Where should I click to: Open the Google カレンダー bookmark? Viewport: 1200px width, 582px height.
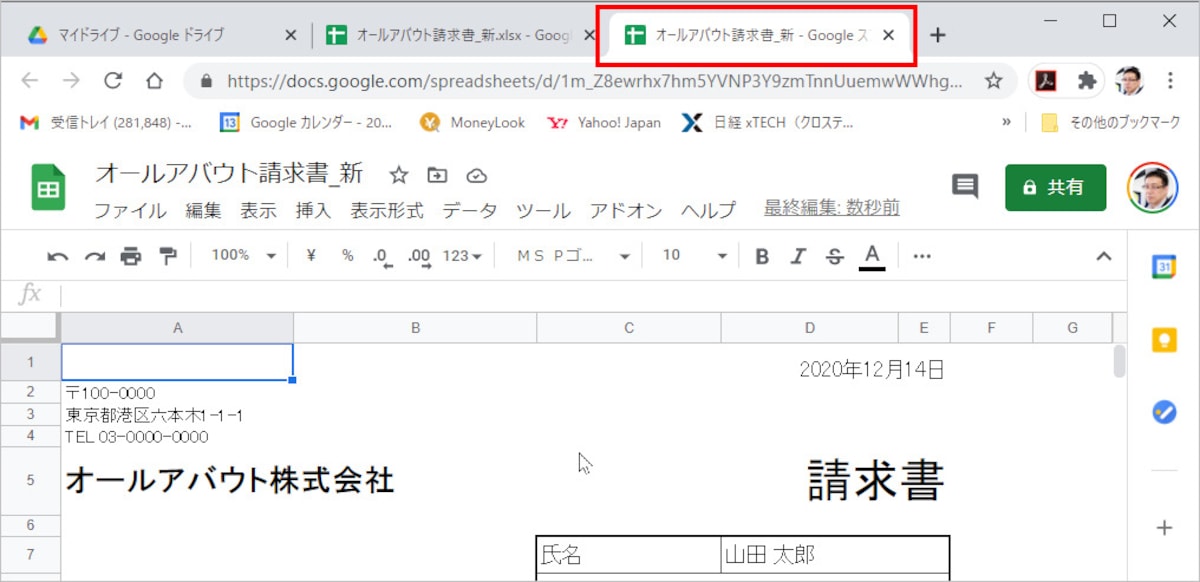306,122
